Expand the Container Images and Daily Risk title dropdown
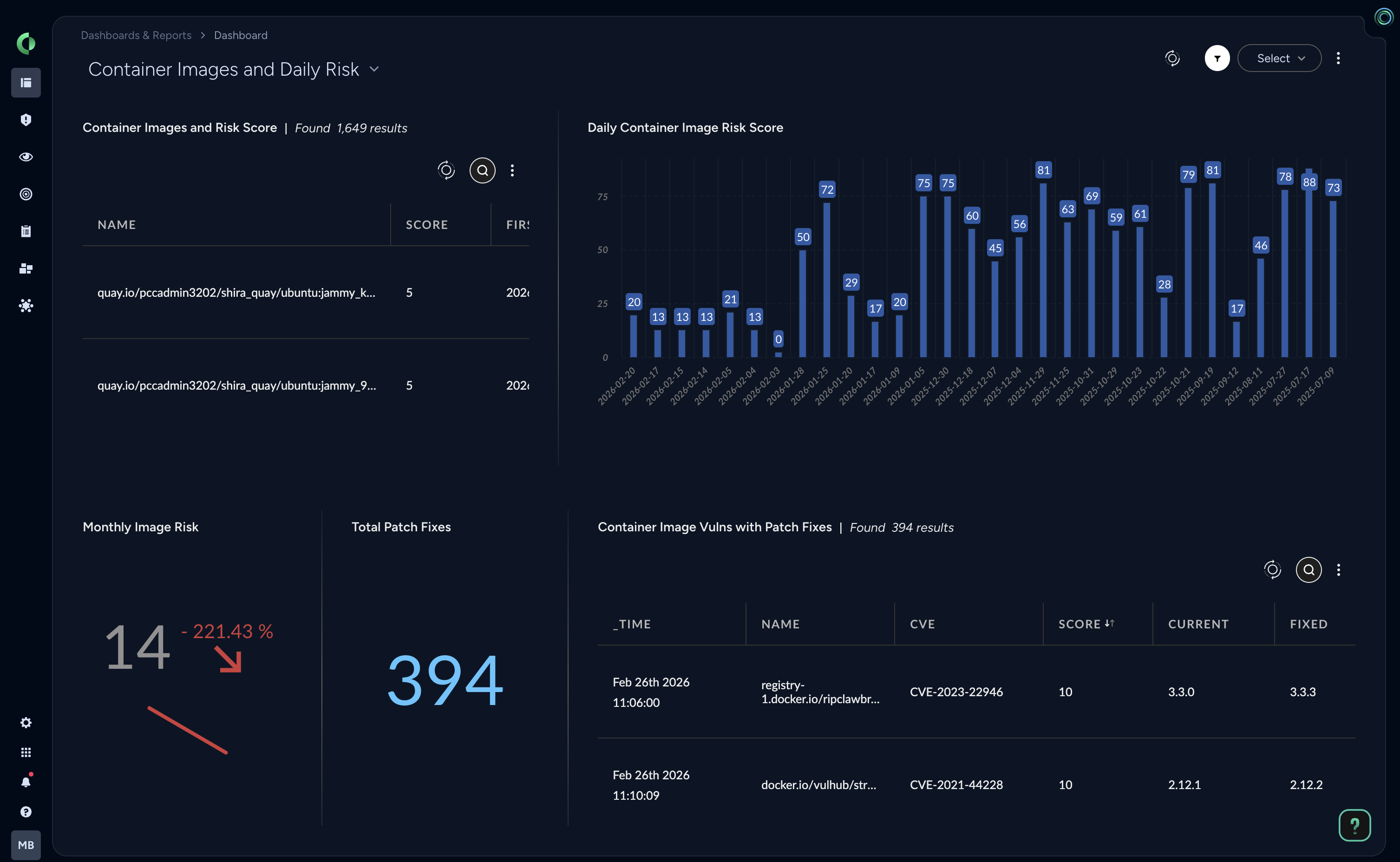 374,69
